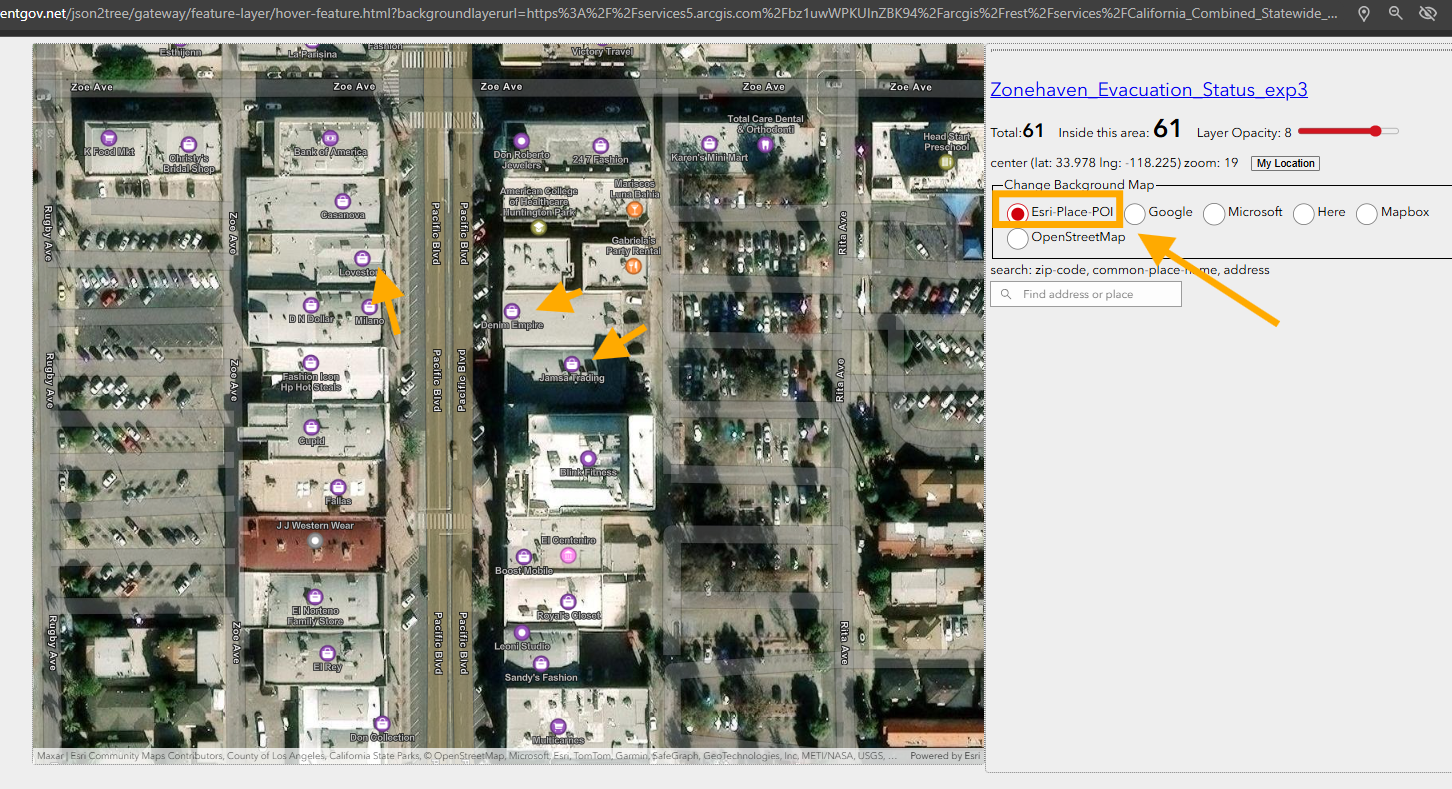Select the El Rey shop marker
This screenshot has width=1452, height=789.
tap(327, 653)
